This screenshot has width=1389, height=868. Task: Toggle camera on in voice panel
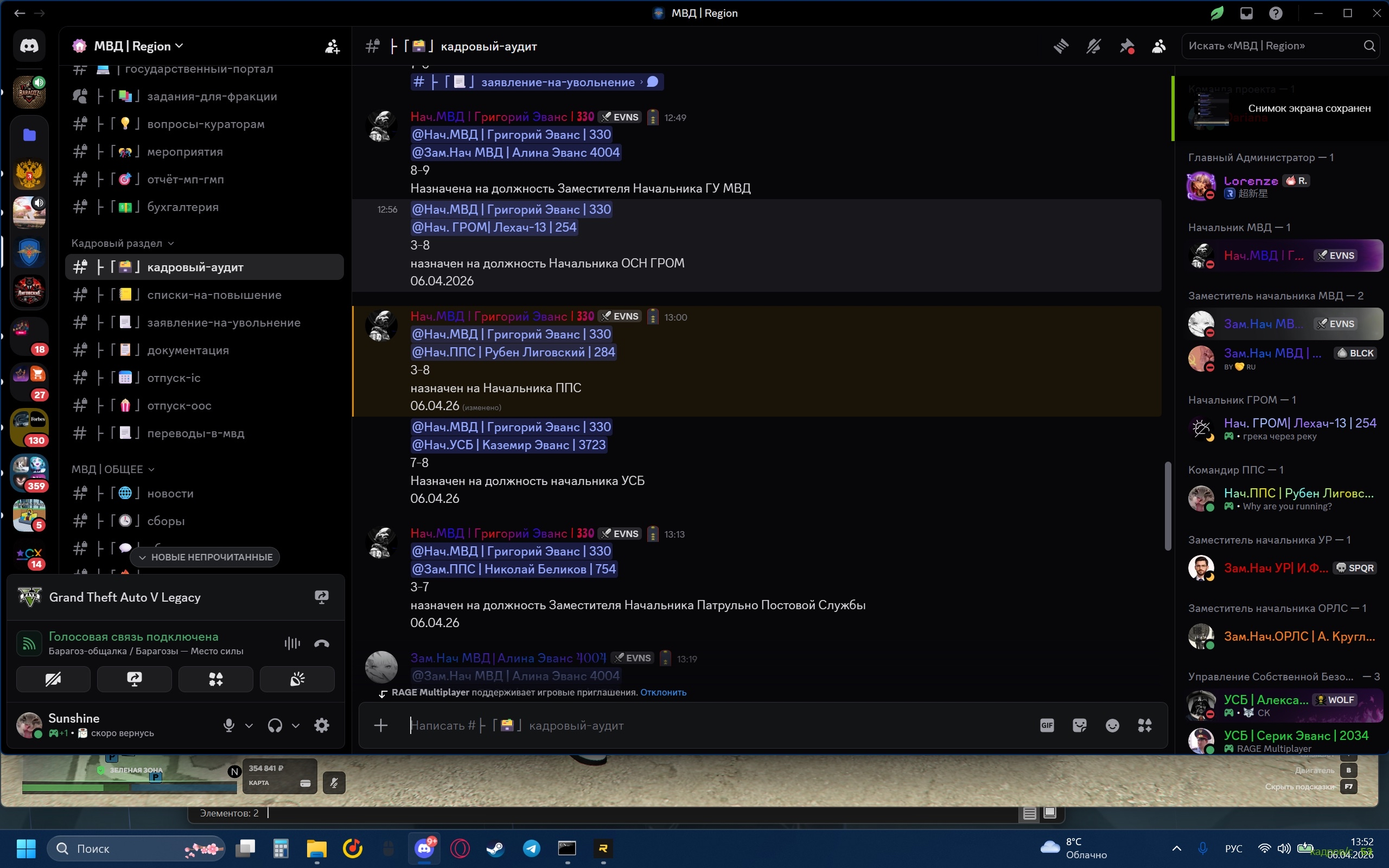click(53, 680)
